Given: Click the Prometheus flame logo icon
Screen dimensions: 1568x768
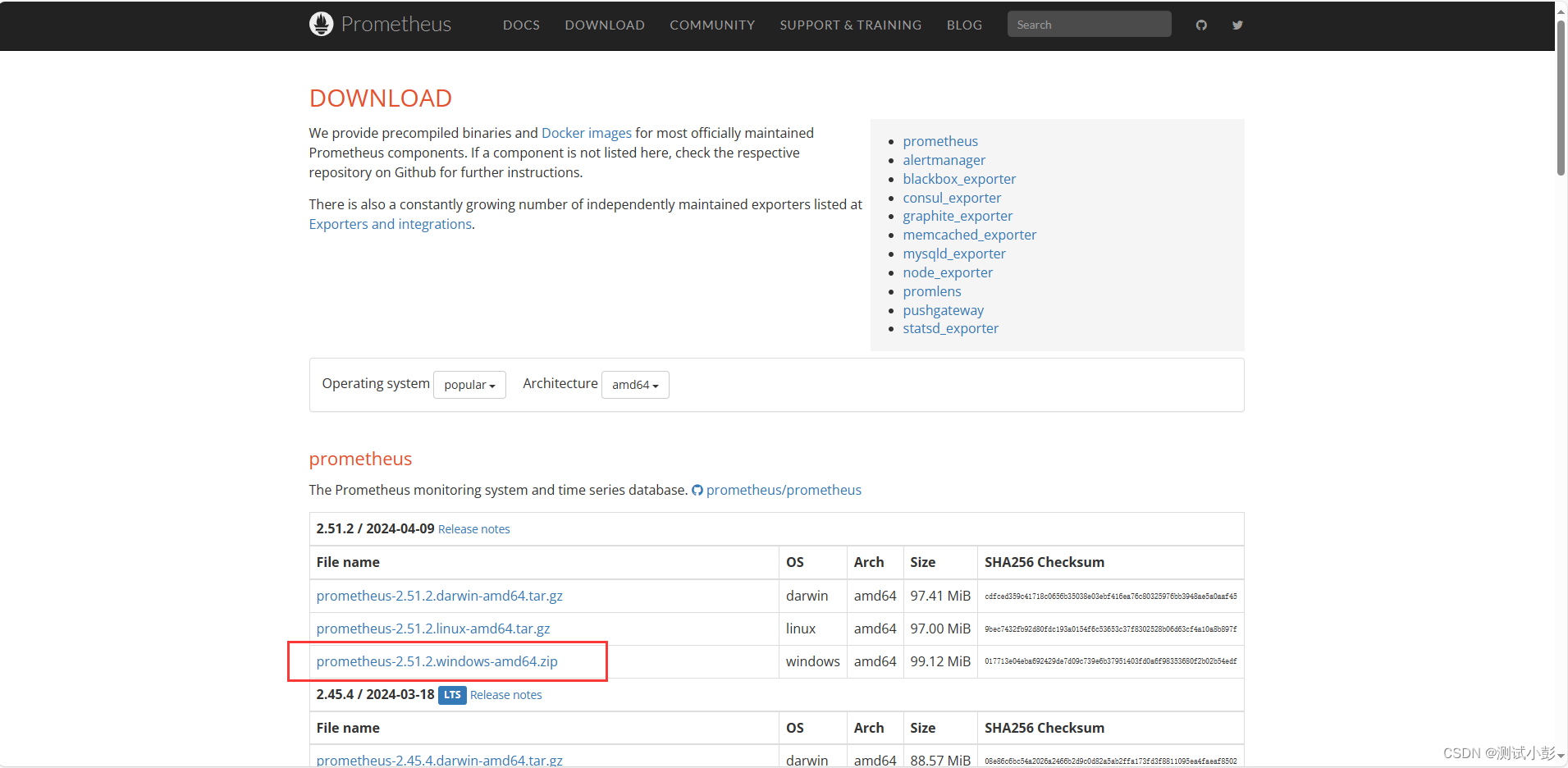Looking at the screenshot, I should click(321, 24).
